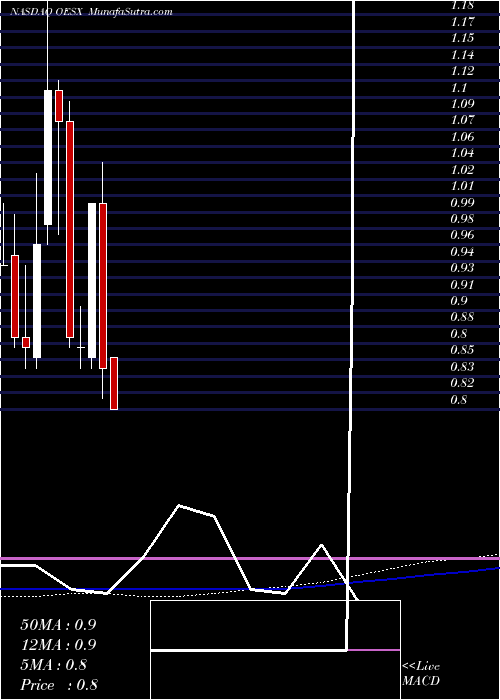This screenshot has width=500, height=700.
Task: Click the 0.93 price axis label
Action: click(x=462, y=268)
